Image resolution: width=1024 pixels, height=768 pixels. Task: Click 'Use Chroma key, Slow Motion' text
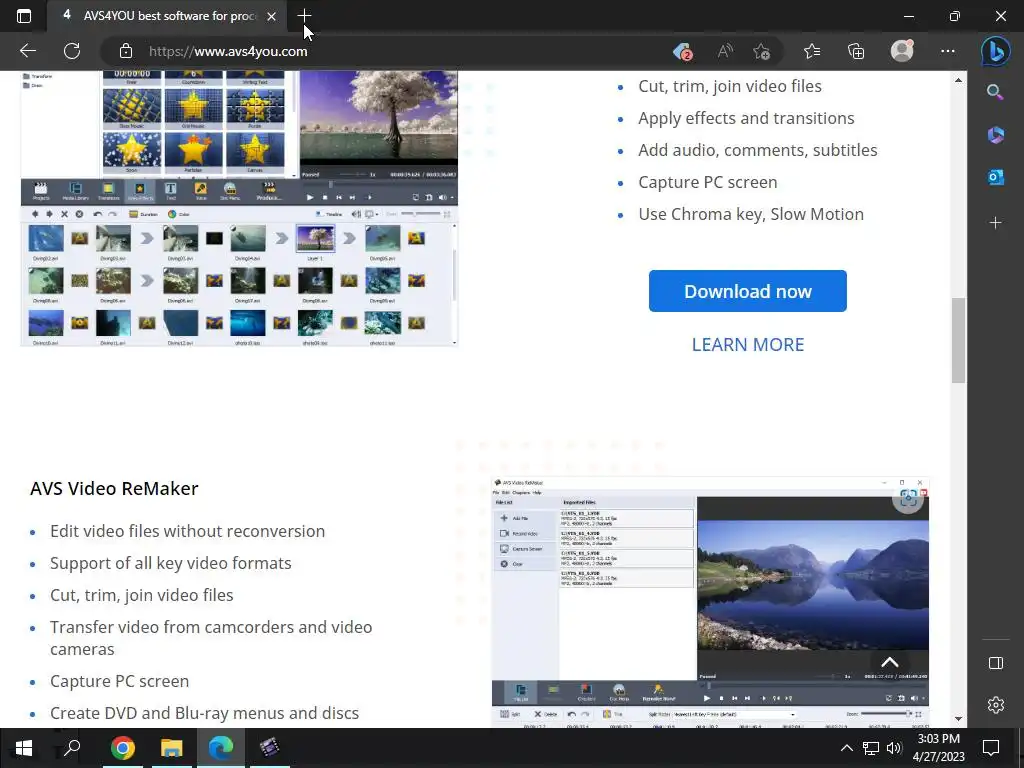(x=751, y=214)
